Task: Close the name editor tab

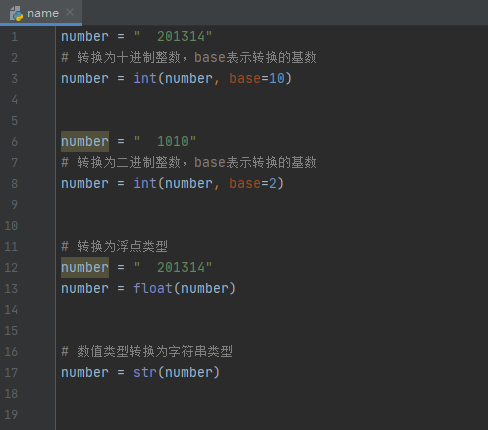Action: 70,12
